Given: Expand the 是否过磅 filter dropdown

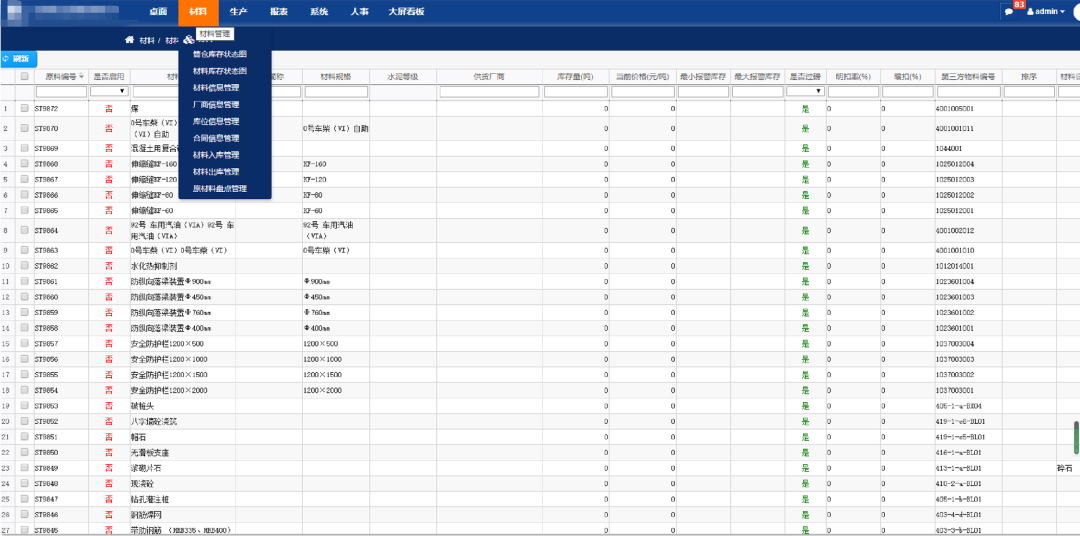Looking at the screenshot, I should [x=805, y=91].
